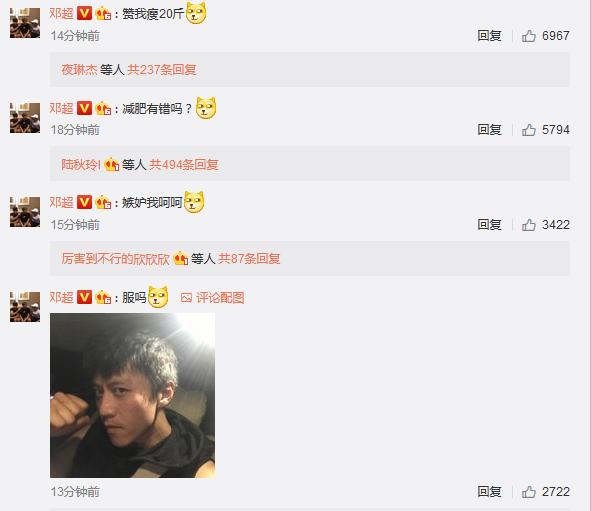Open the selfie photo attached to comment

pyautogui.click(x=132, y=395)
